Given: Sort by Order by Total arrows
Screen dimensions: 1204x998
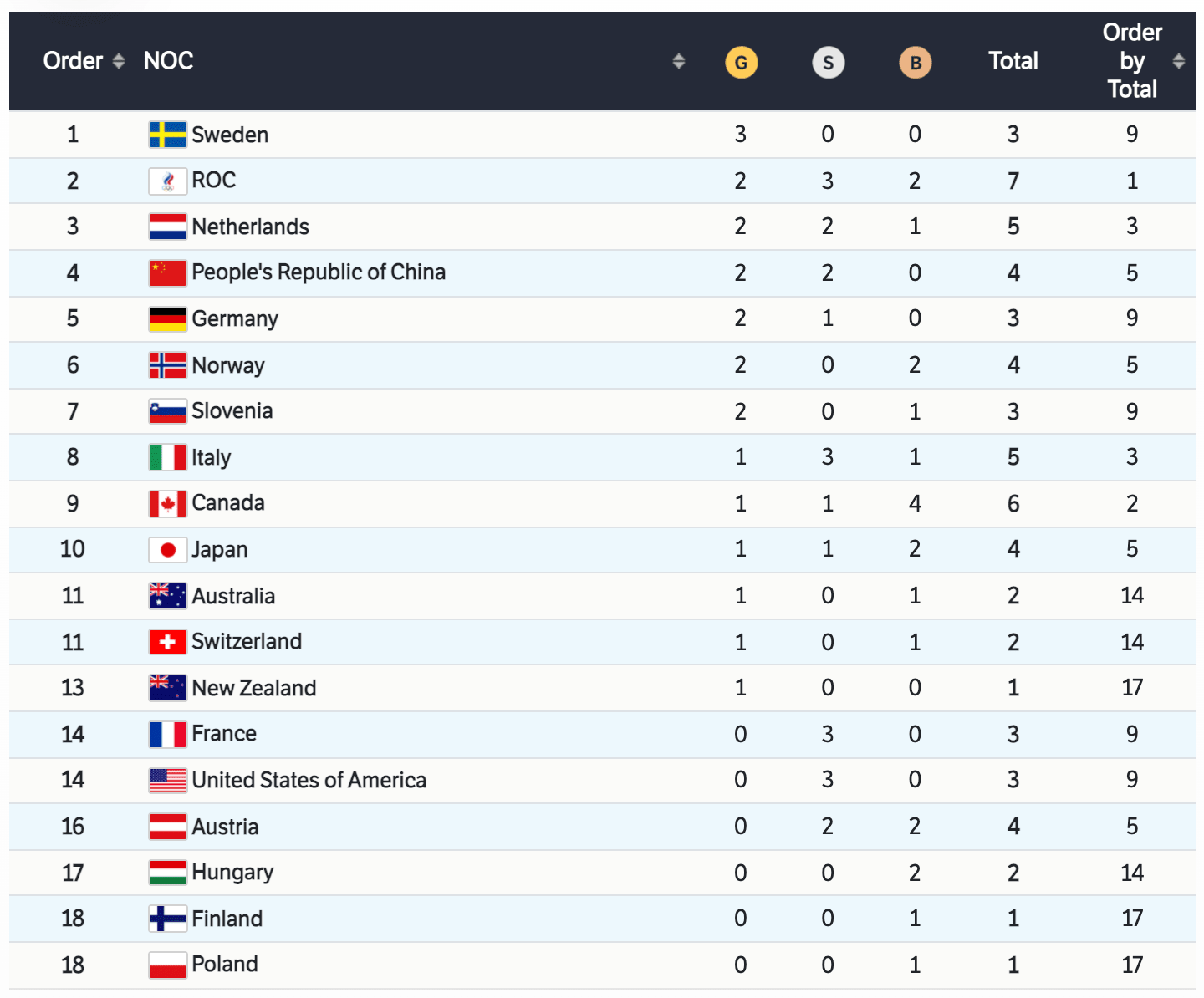Looking at the screenshot, I should click(x=1178, y=61).
